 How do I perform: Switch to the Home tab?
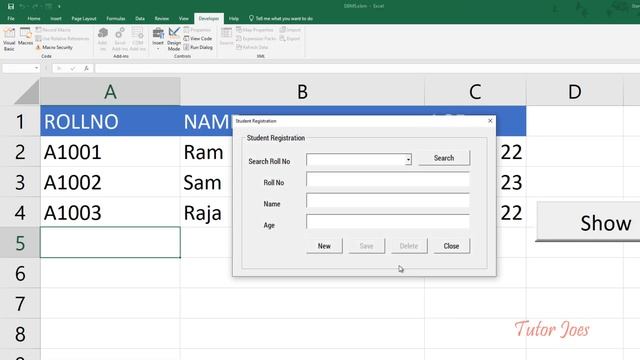(34, 18)
